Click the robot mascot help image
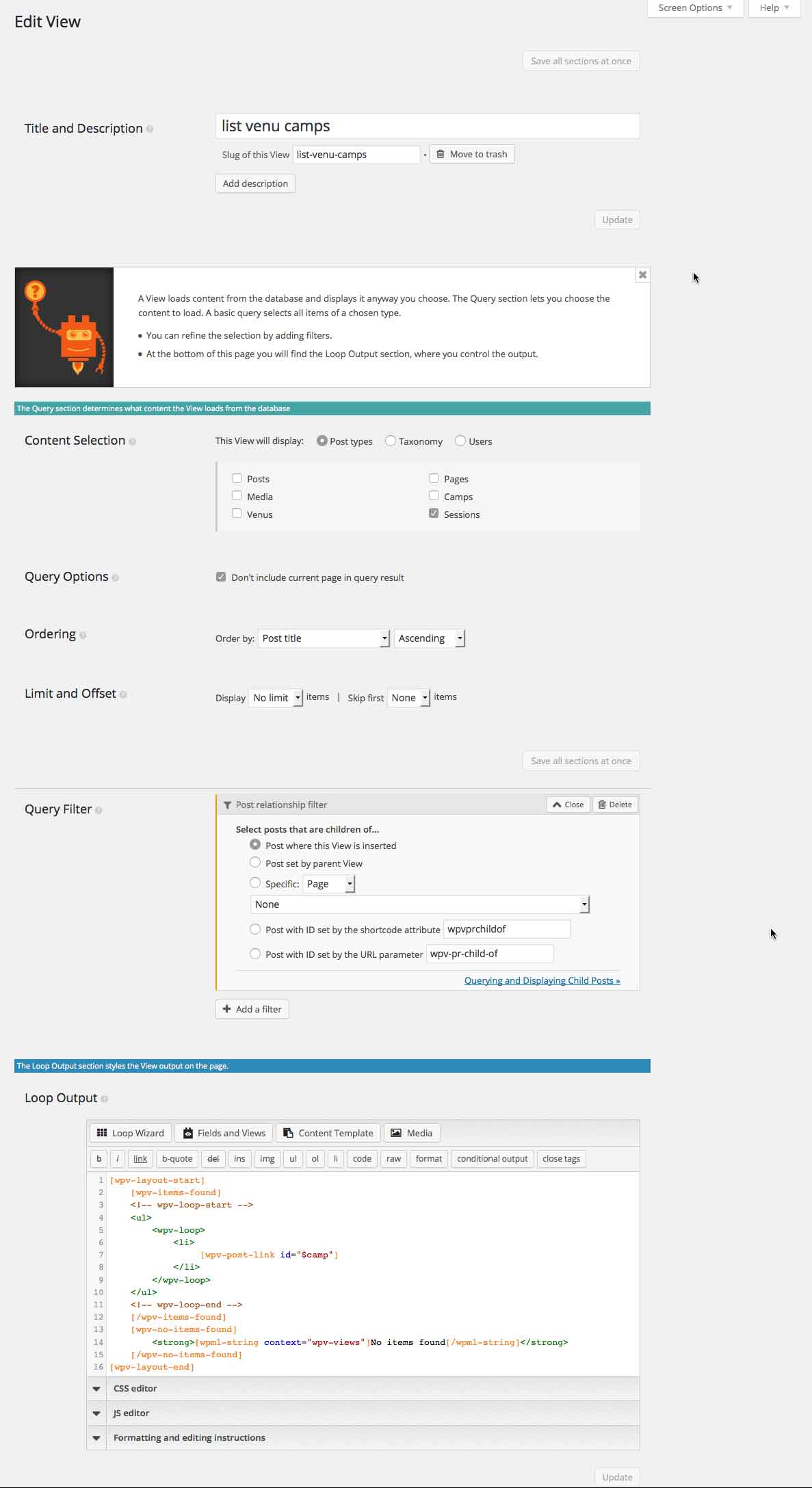This screenshot has width=812, height=1488. (x=64, y=327)
